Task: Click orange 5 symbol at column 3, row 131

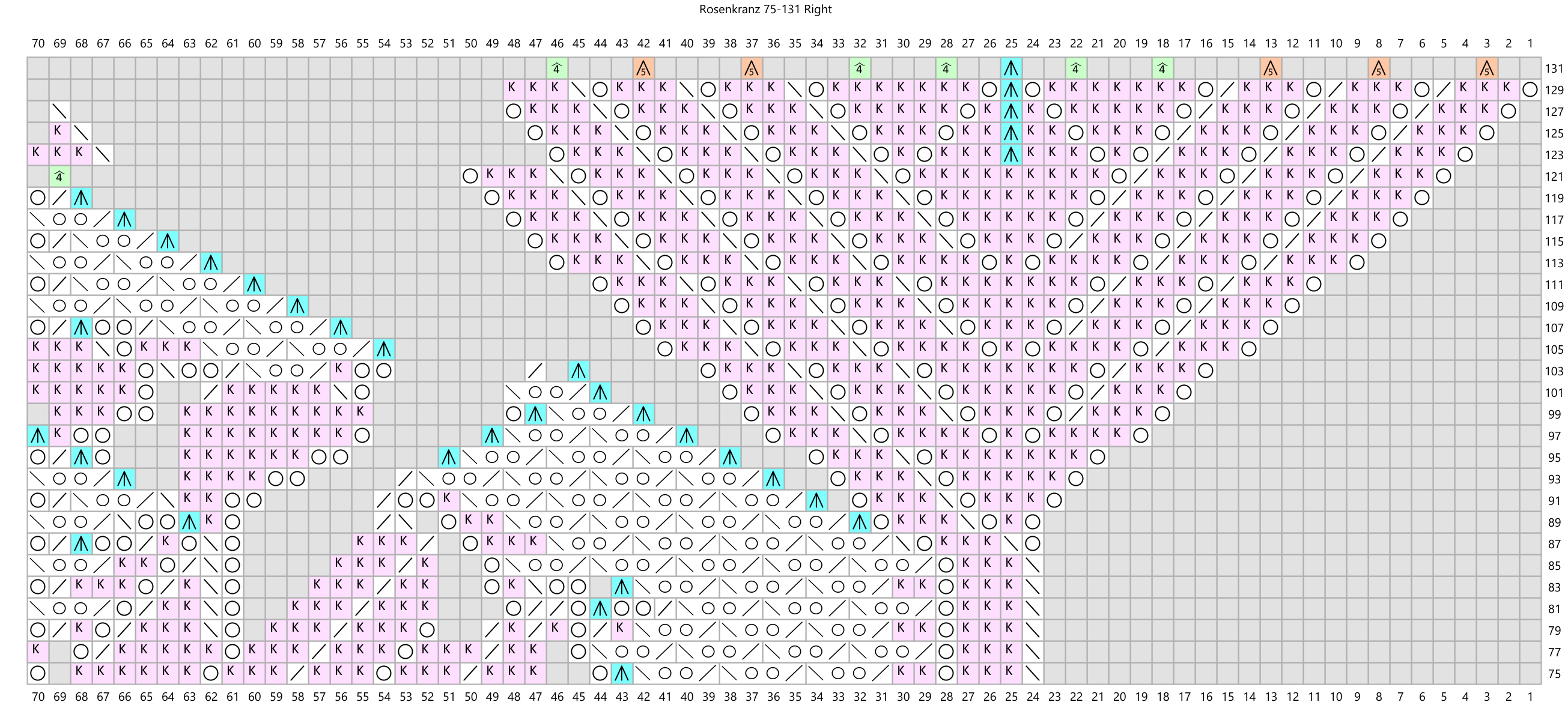Action: tap(1487, 68)
